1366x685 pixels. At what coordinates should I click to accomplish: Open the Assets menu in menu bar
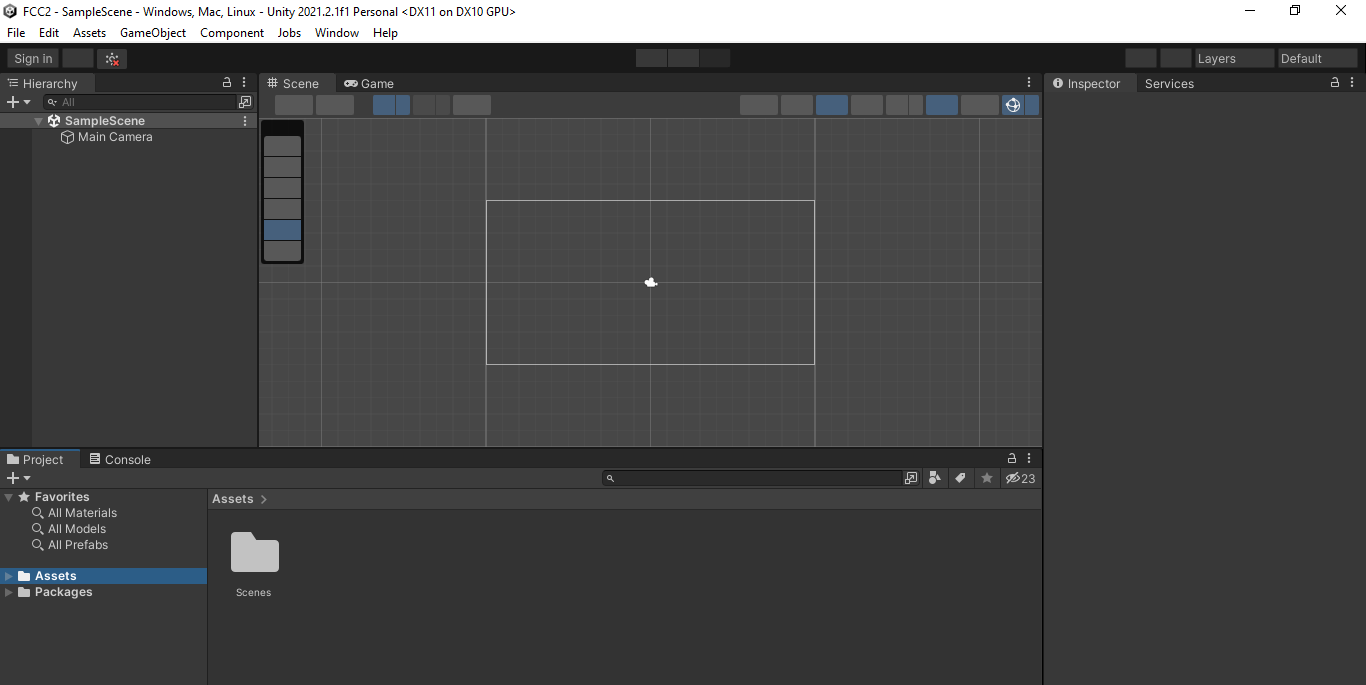(89, 33)
